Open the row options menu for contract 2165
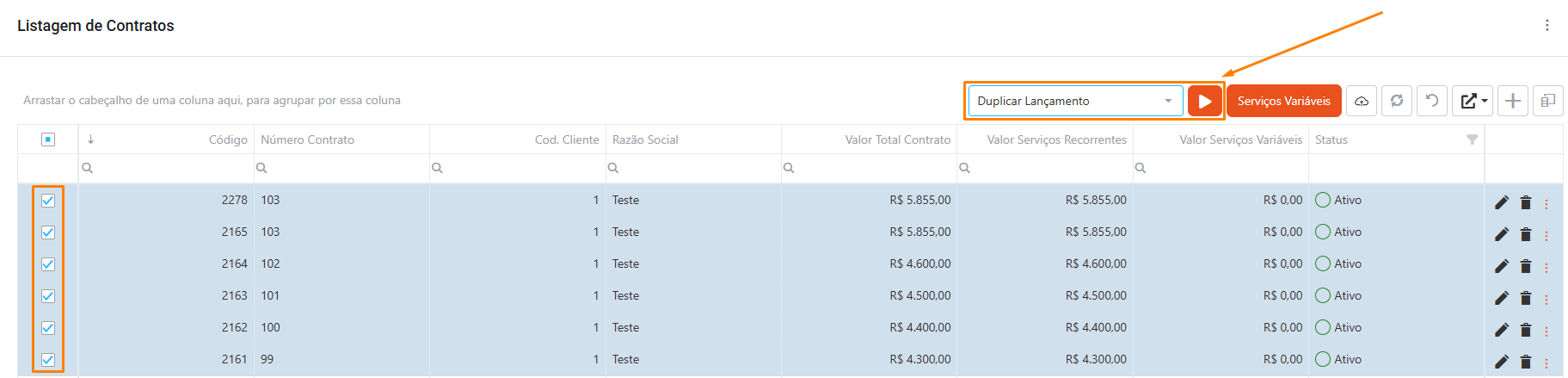The width and height of the screenshot is (1568, 378). click(1546, 235)
